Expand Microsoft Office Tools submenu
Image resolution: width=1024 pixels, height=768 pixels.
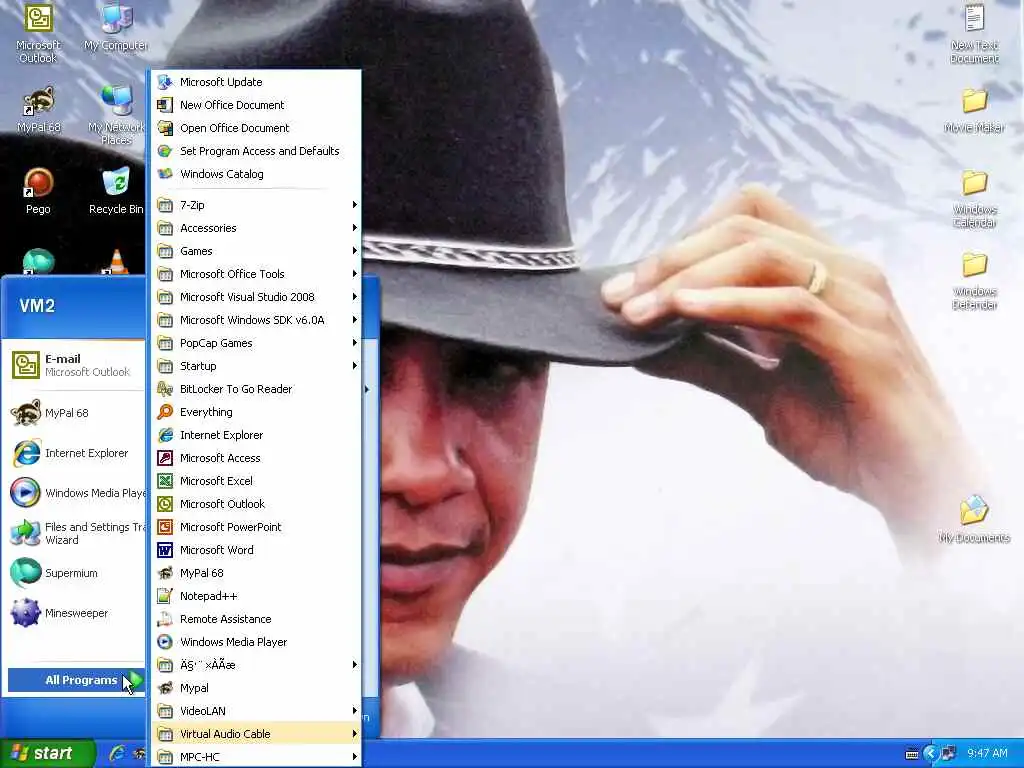256,274
